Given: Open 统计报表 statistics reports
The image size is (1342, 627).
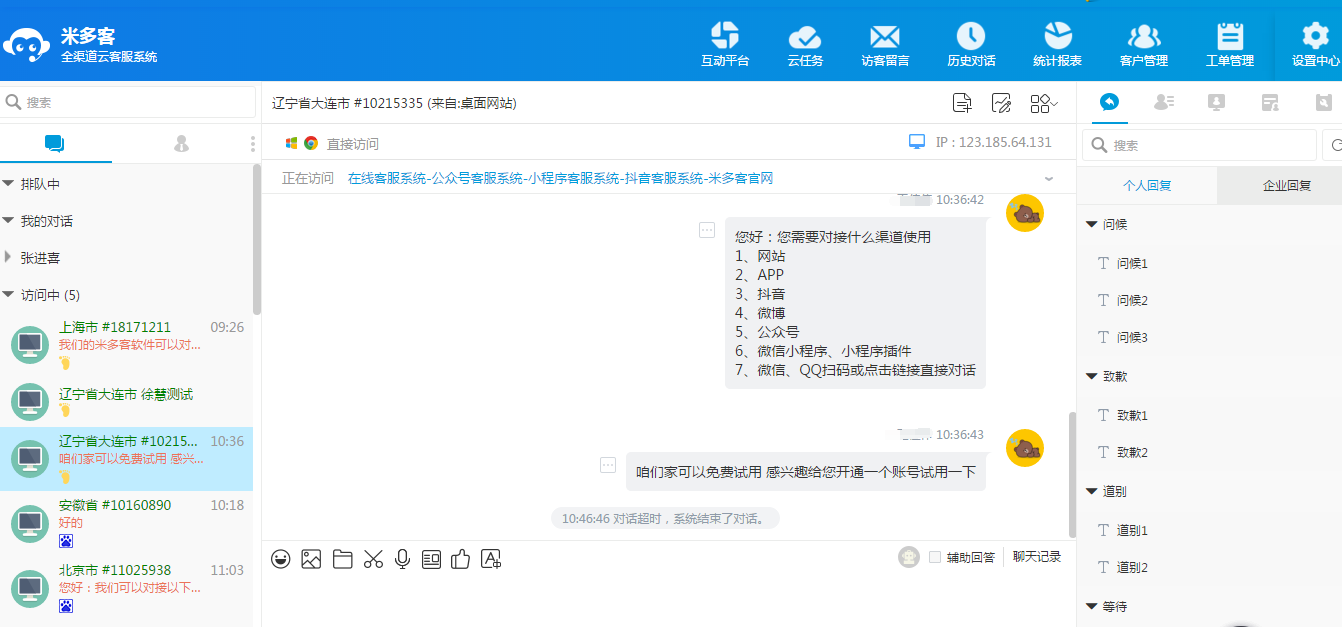Looking at the screenshot, I should [1057, 44].
